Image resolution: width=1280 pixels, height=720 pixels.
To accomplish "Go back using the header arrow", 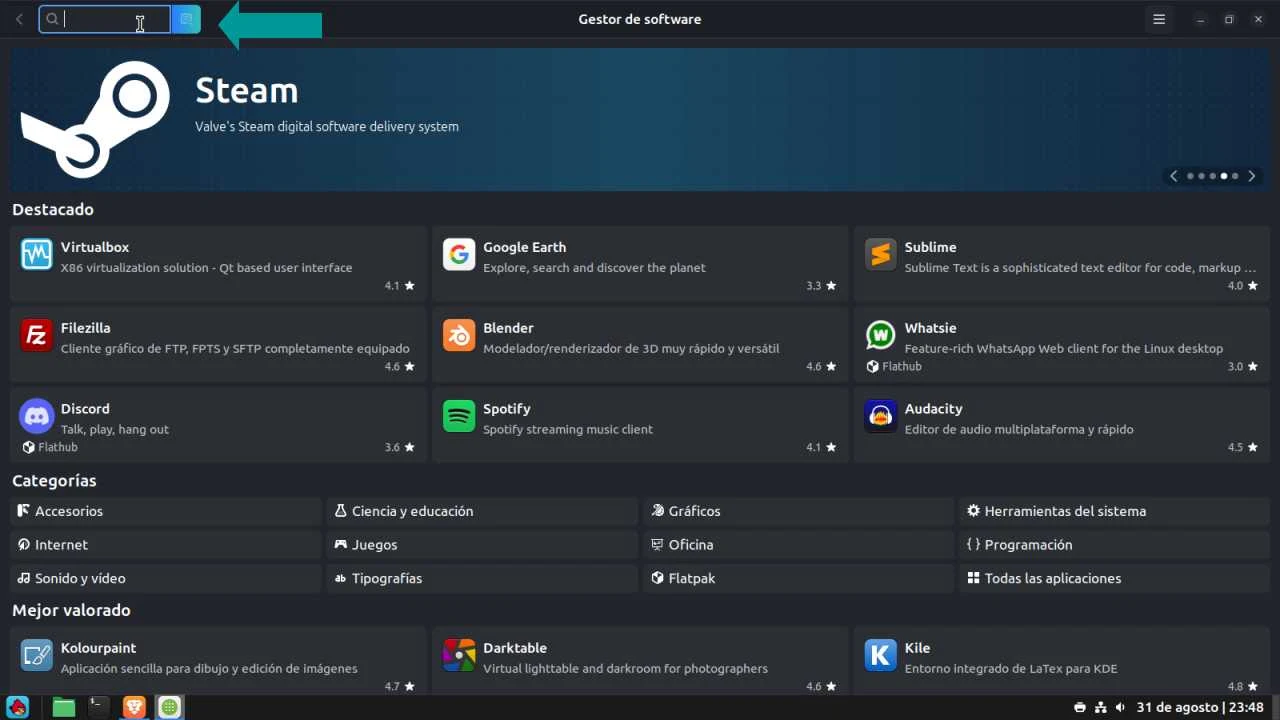I will point(19,19).
